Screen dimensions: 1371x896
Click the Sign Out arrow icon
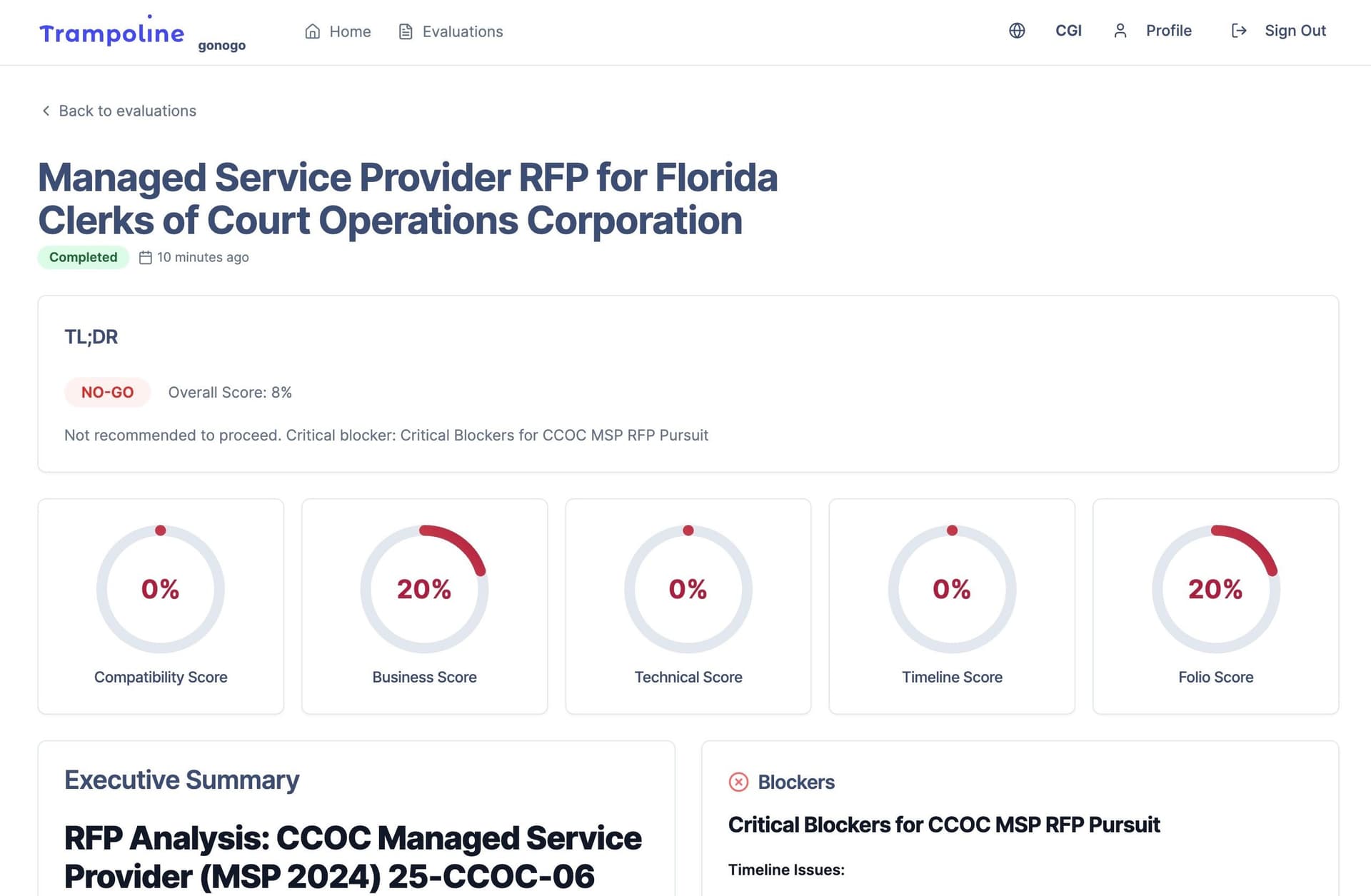[1239, 31]
